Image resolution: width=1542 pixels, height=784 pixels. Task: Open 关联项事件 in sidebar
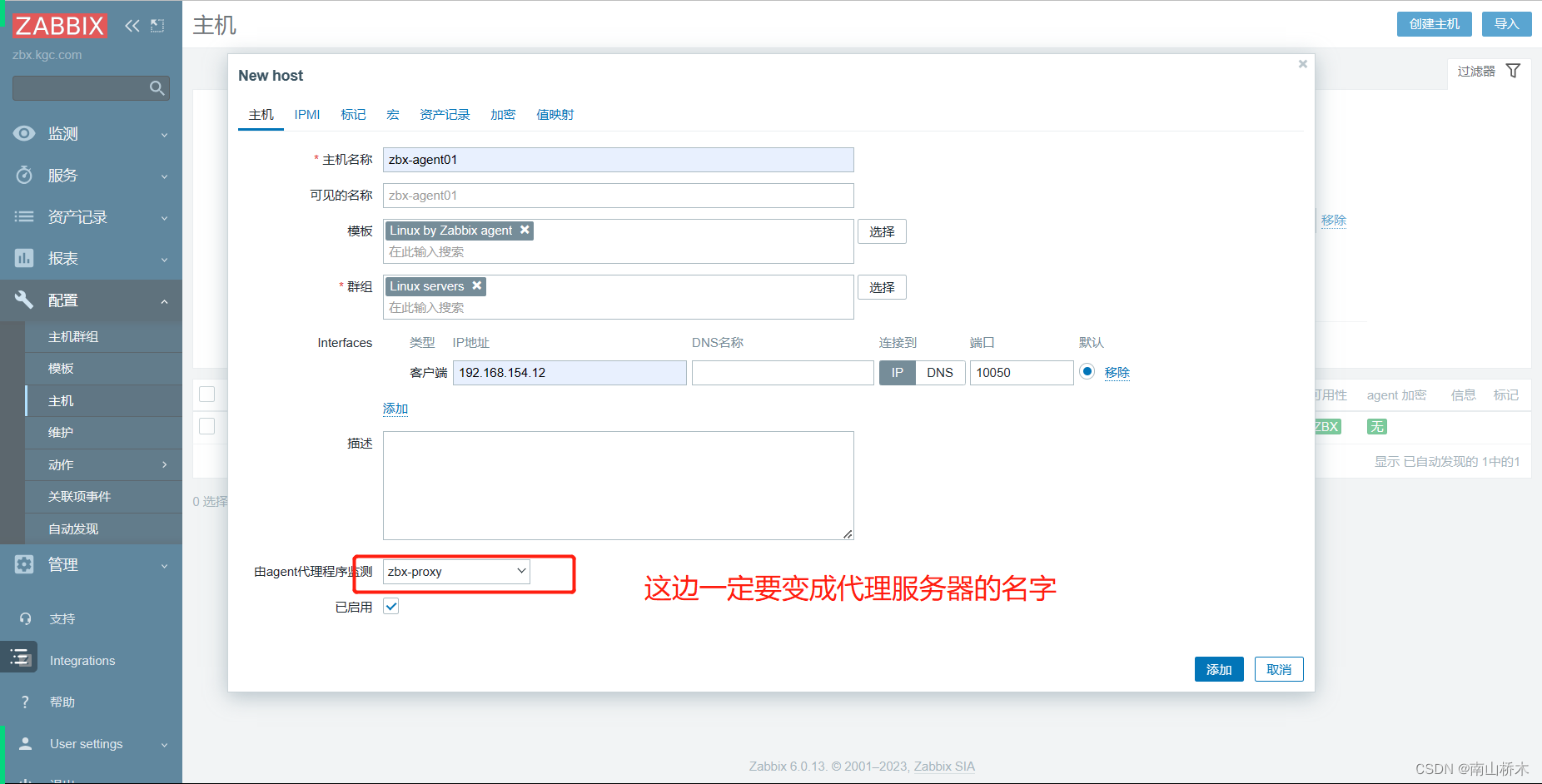pos(103,496)
